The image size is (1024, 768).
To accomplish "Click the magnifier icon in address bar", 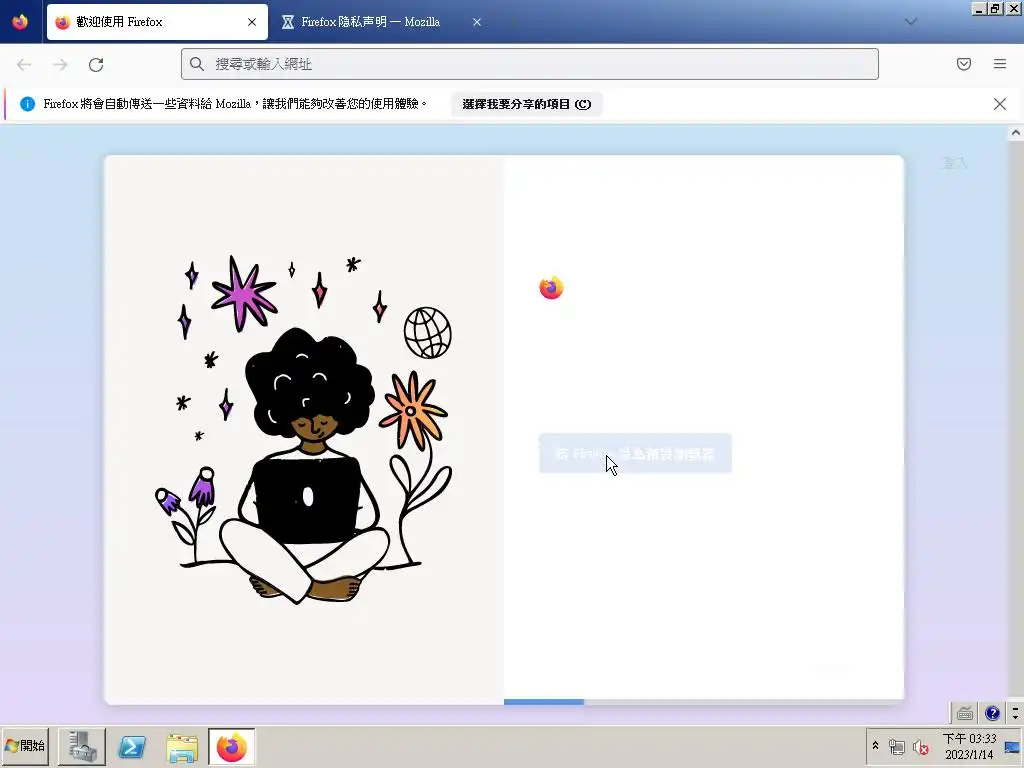I will (x=197, y=64).
